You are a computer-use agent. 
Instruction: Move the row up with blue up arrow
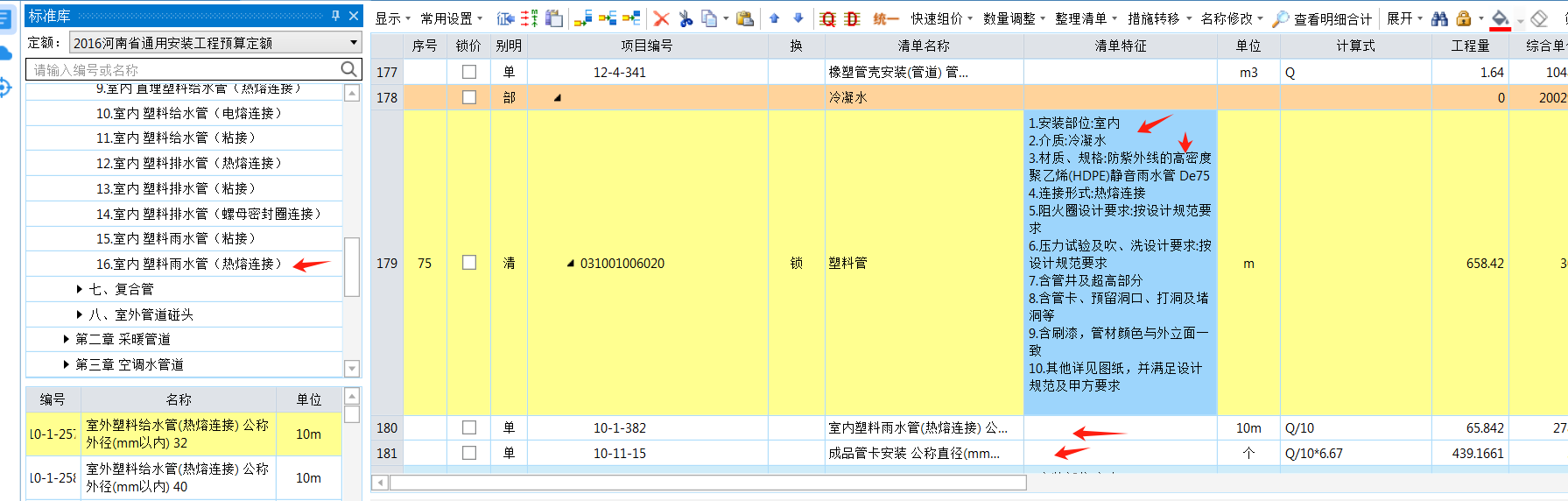pos(775,18)
